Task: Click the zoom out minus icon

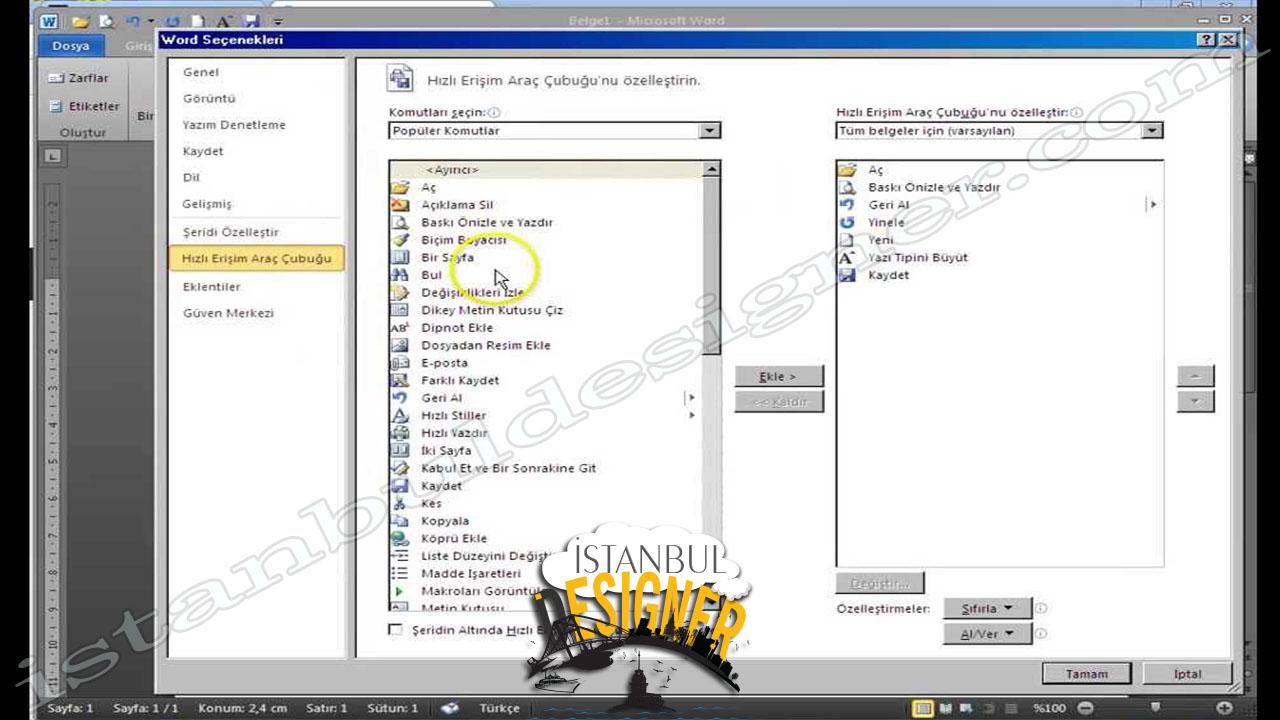Action: pos(1085,708)
